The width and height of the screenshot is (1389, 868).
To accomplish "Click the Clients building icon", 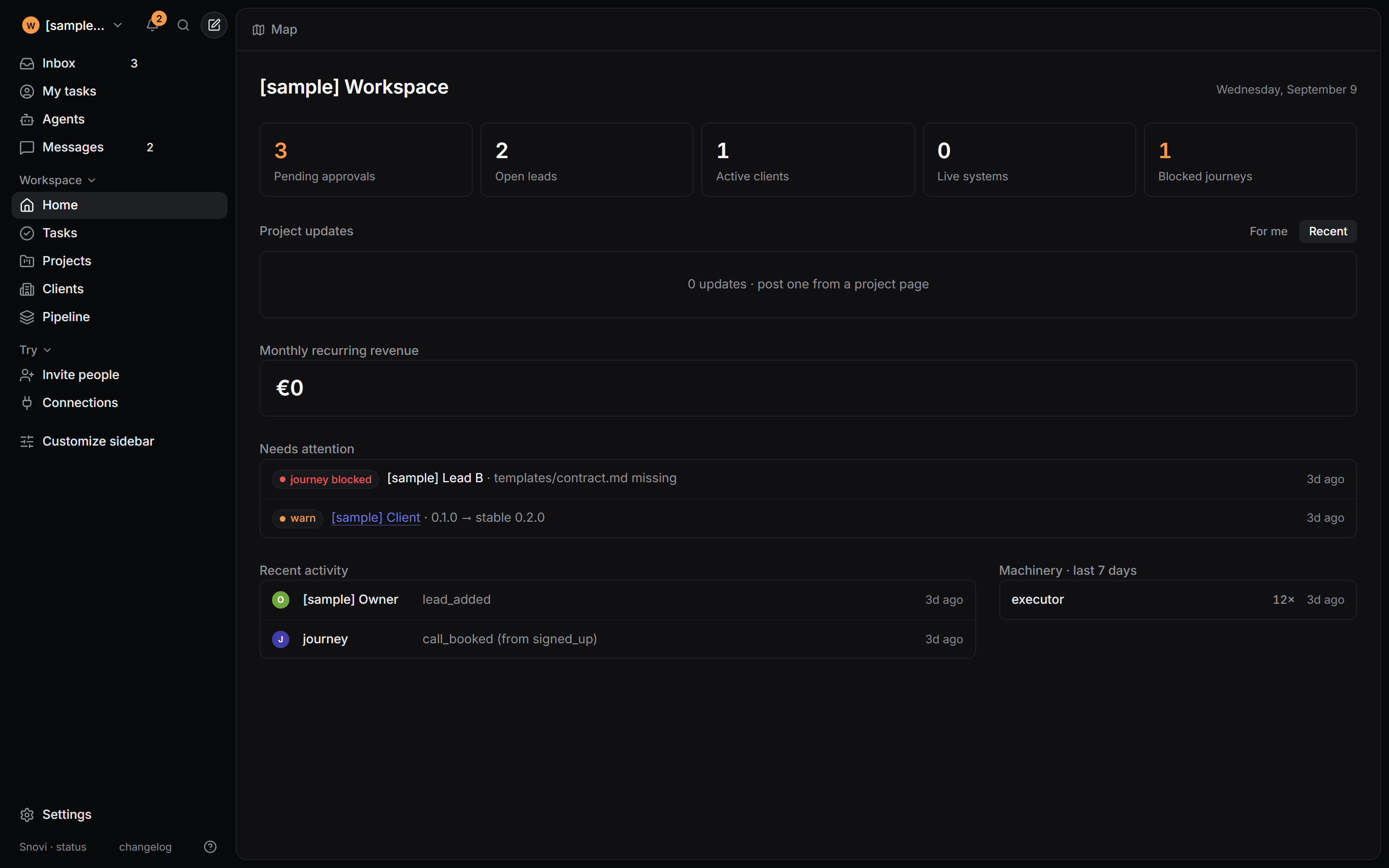I will tap(27, 289).
